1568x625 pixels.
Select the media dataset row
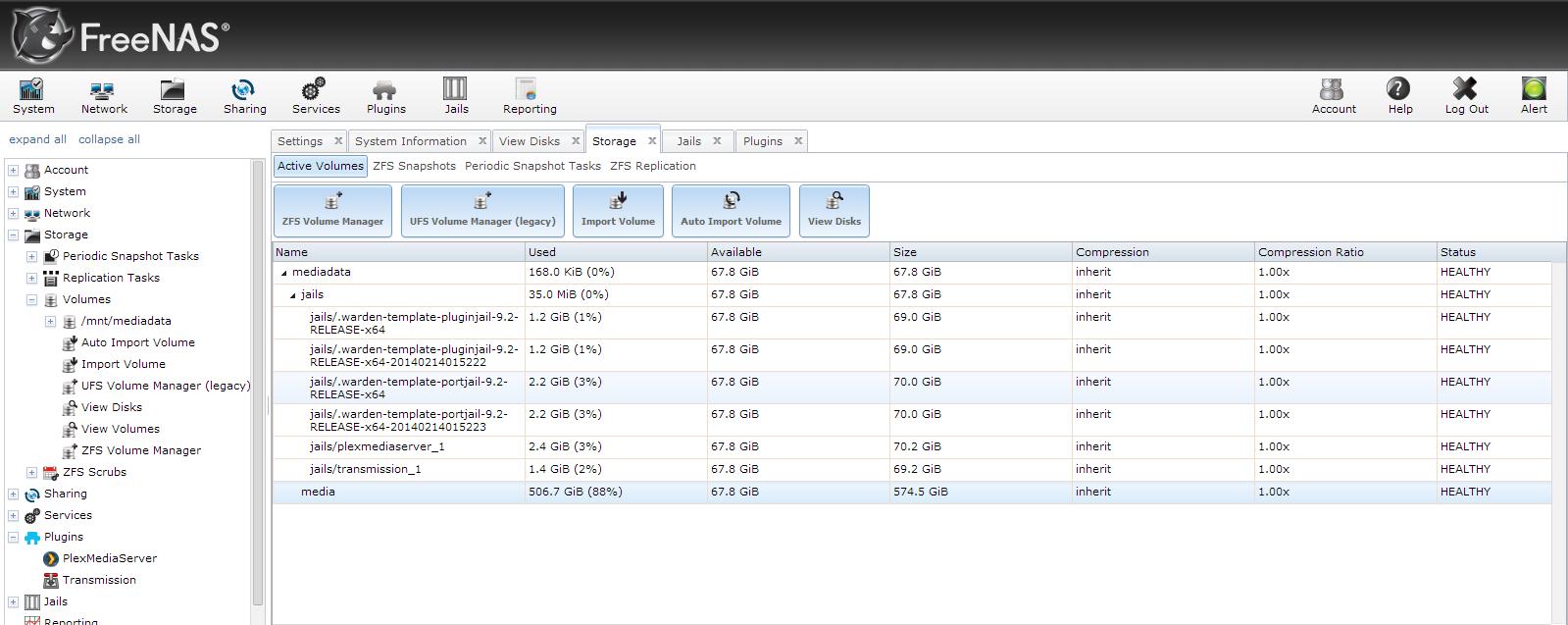912,493
